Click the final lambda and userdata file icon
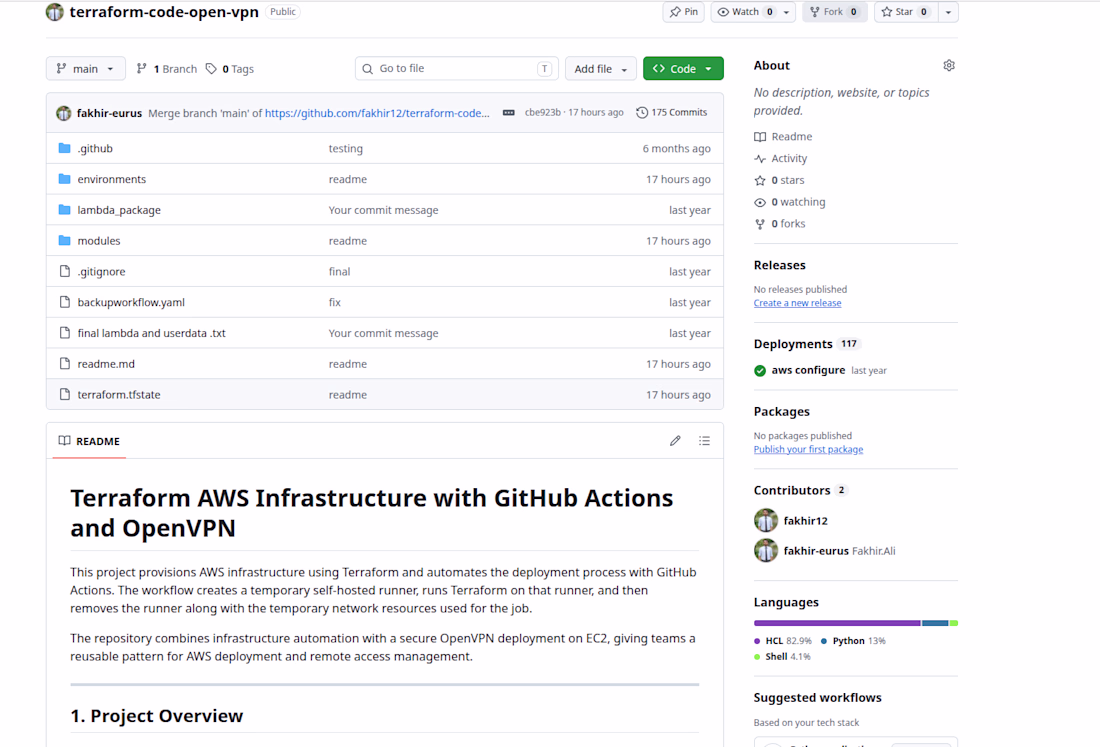Screen dimensions: 1100x747 pyautogui.click(x=65, y=333)
